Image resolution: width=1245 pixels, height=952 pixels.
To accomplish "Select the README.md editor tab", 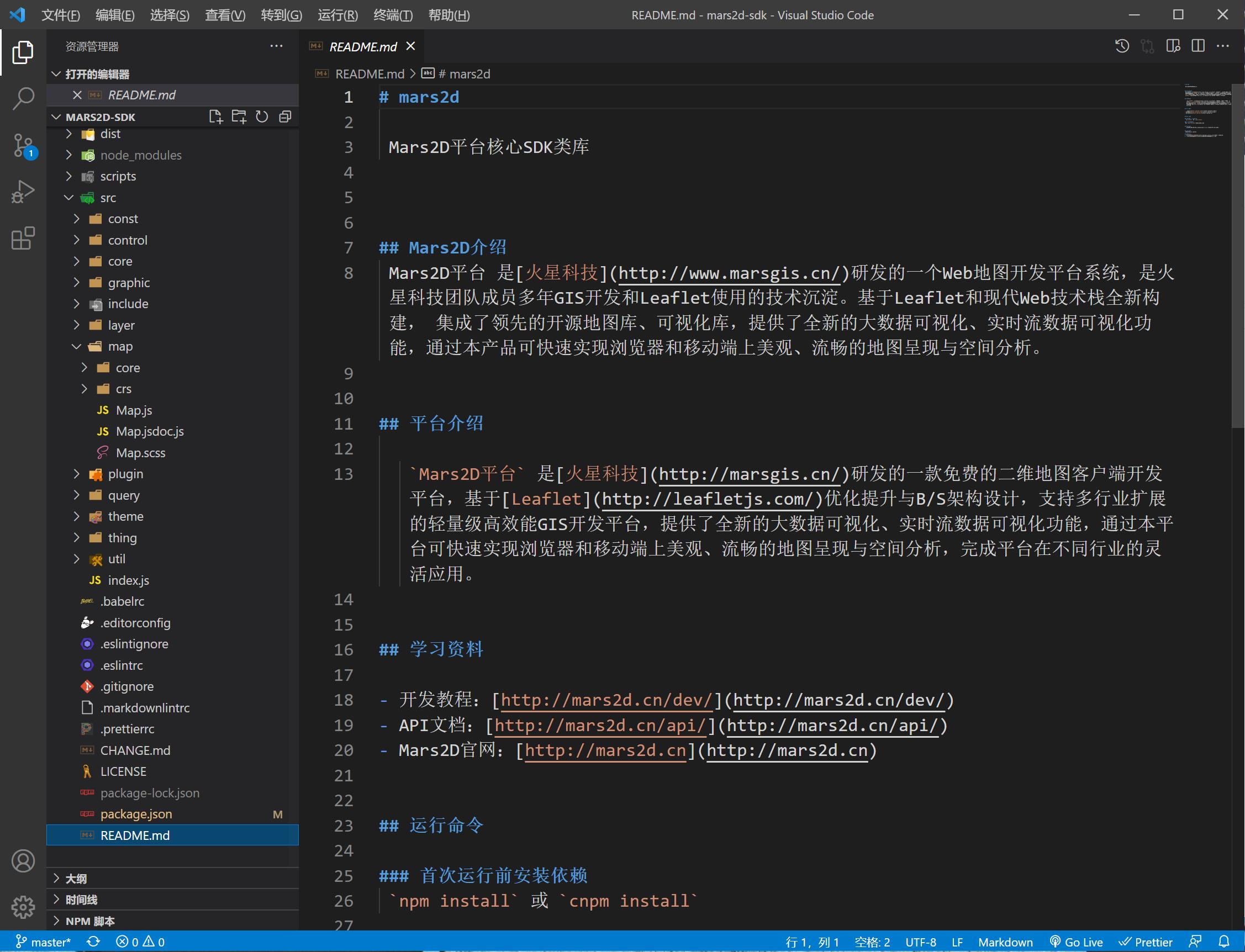I will tap(363, 46).
